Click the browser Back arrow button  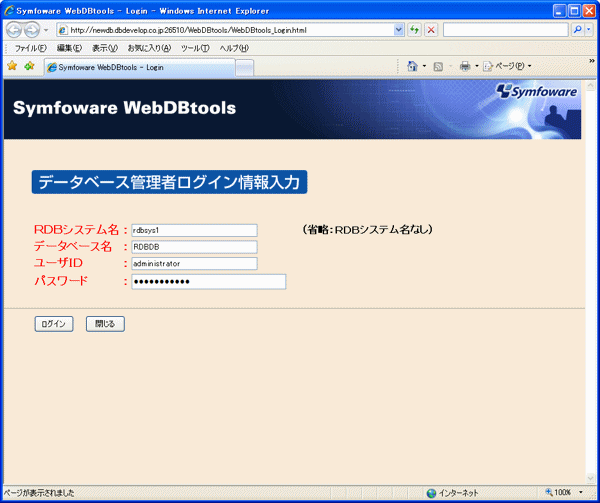[16, 30]
